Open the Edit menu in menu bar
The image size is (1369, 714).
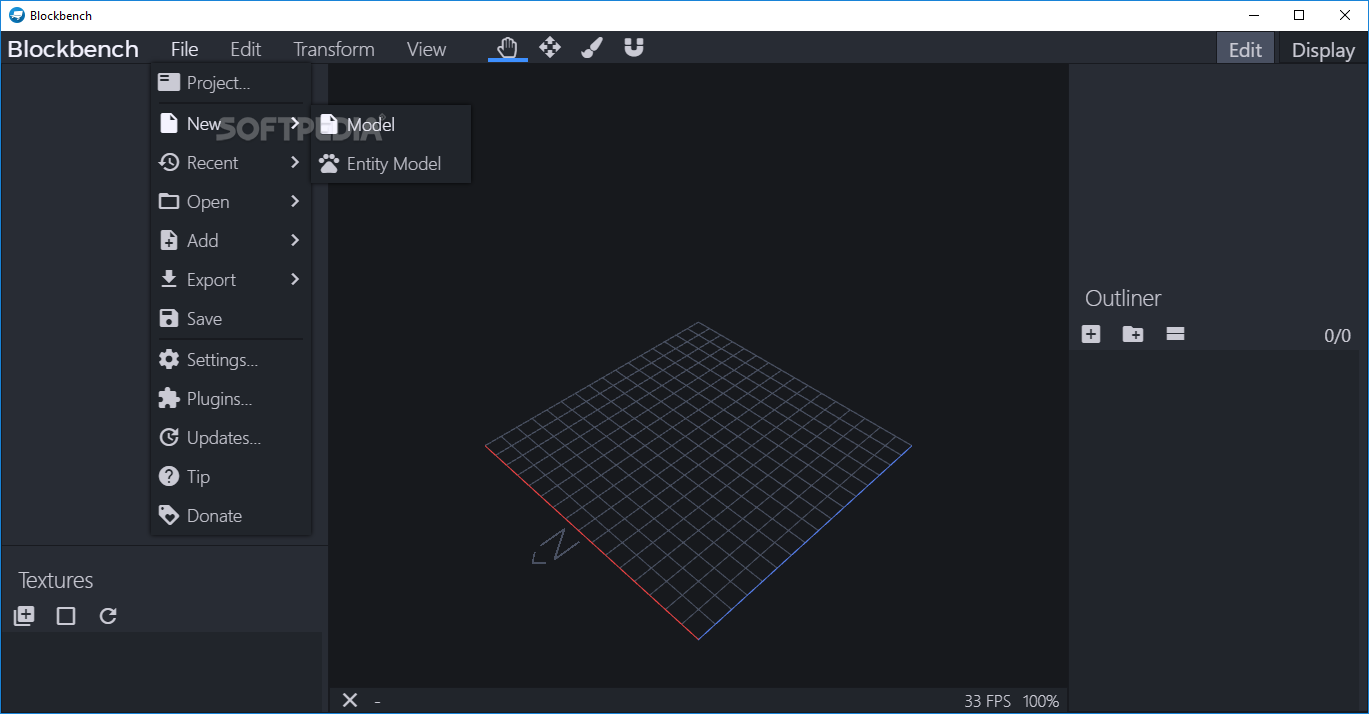[245, 49]
